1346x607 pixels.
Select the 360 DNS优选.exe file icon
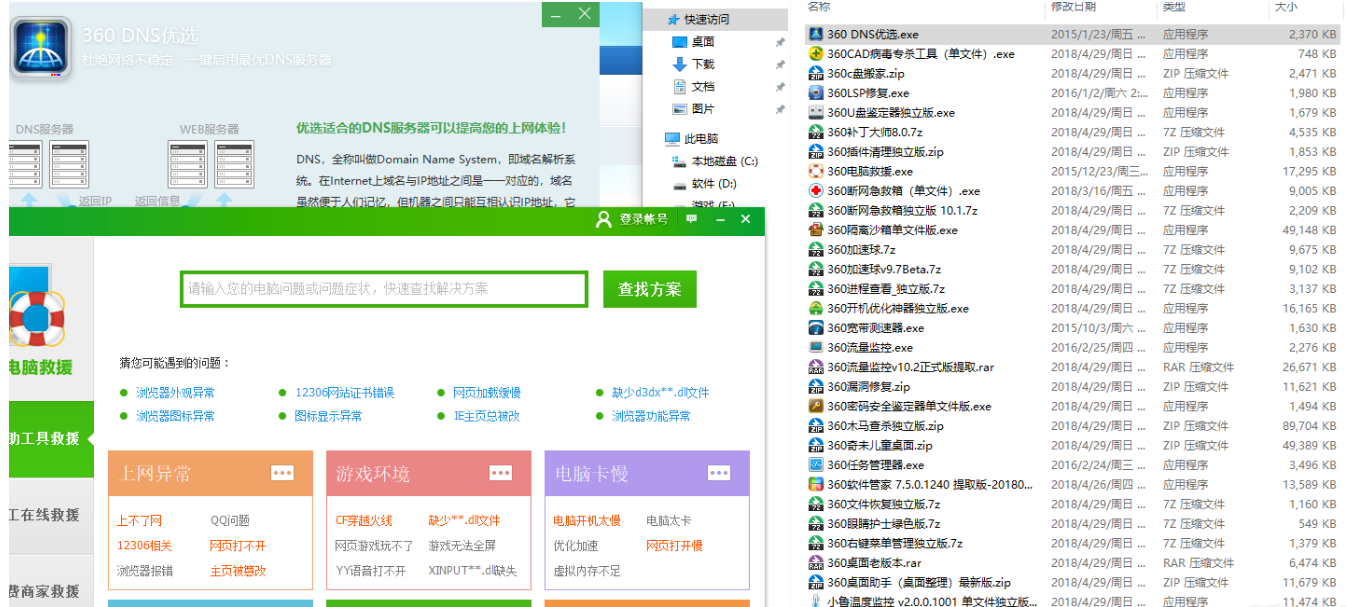[x=816, y=34]
